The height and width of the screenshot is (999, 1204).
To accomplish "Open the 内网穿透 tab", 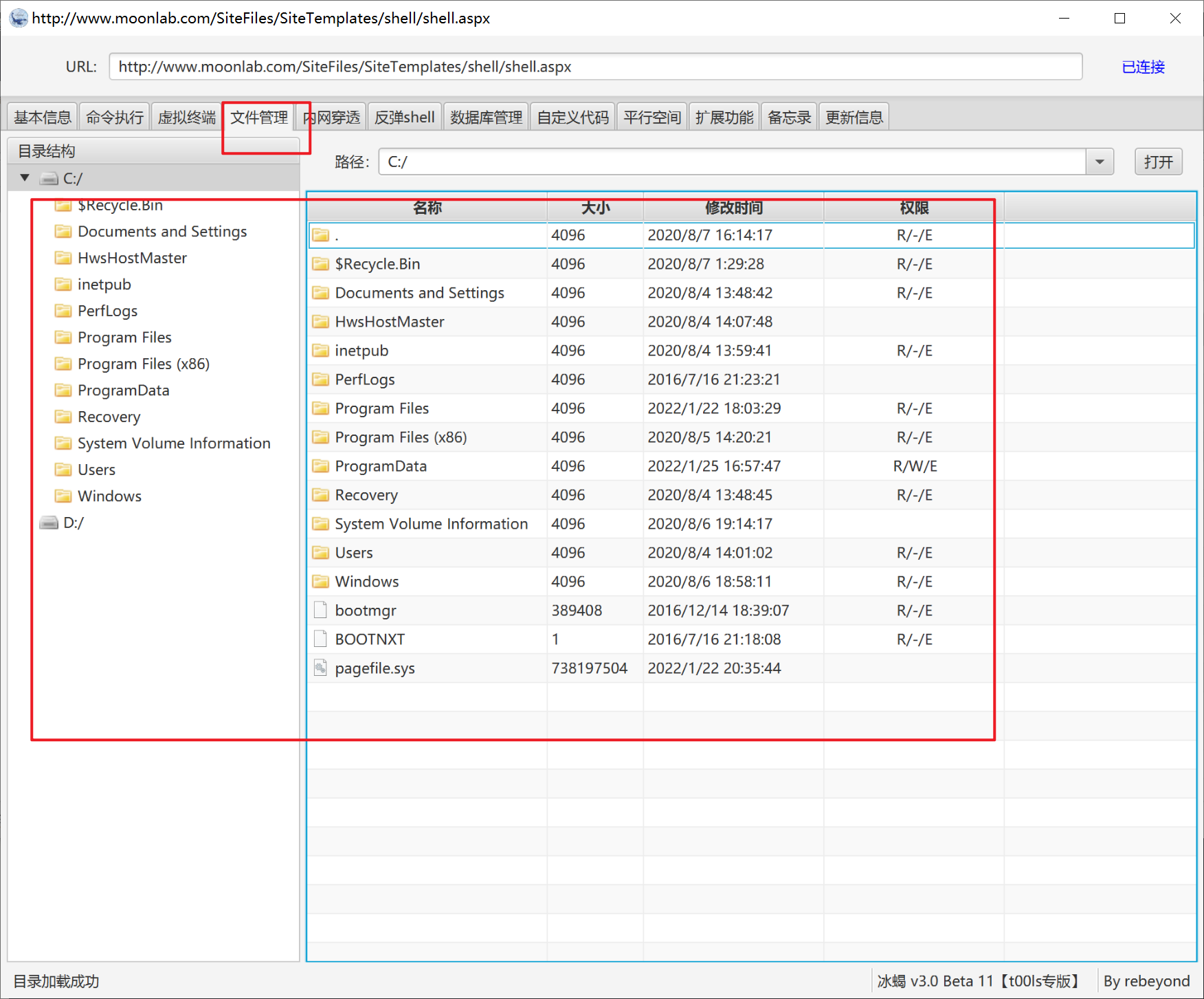I will (x=332, y=117).
